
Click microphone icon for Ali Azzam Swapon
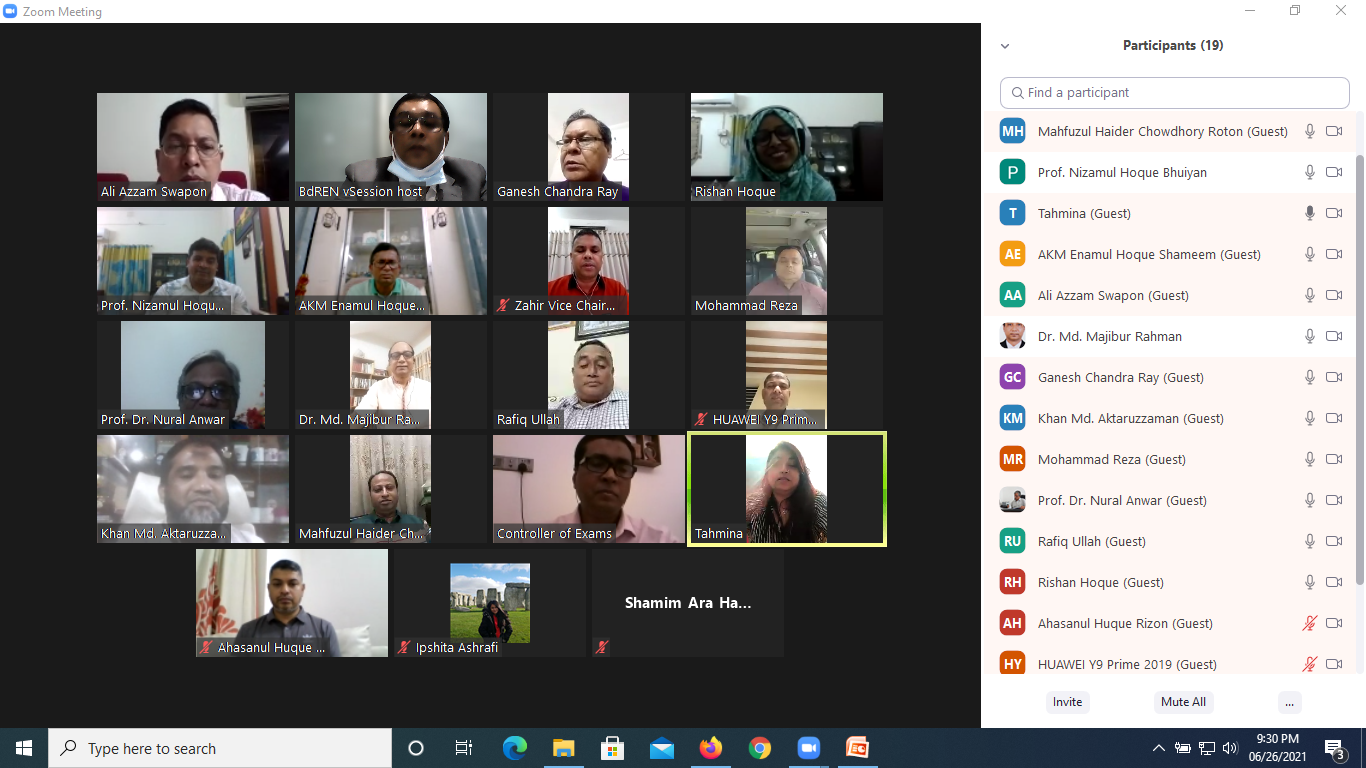1309,295
